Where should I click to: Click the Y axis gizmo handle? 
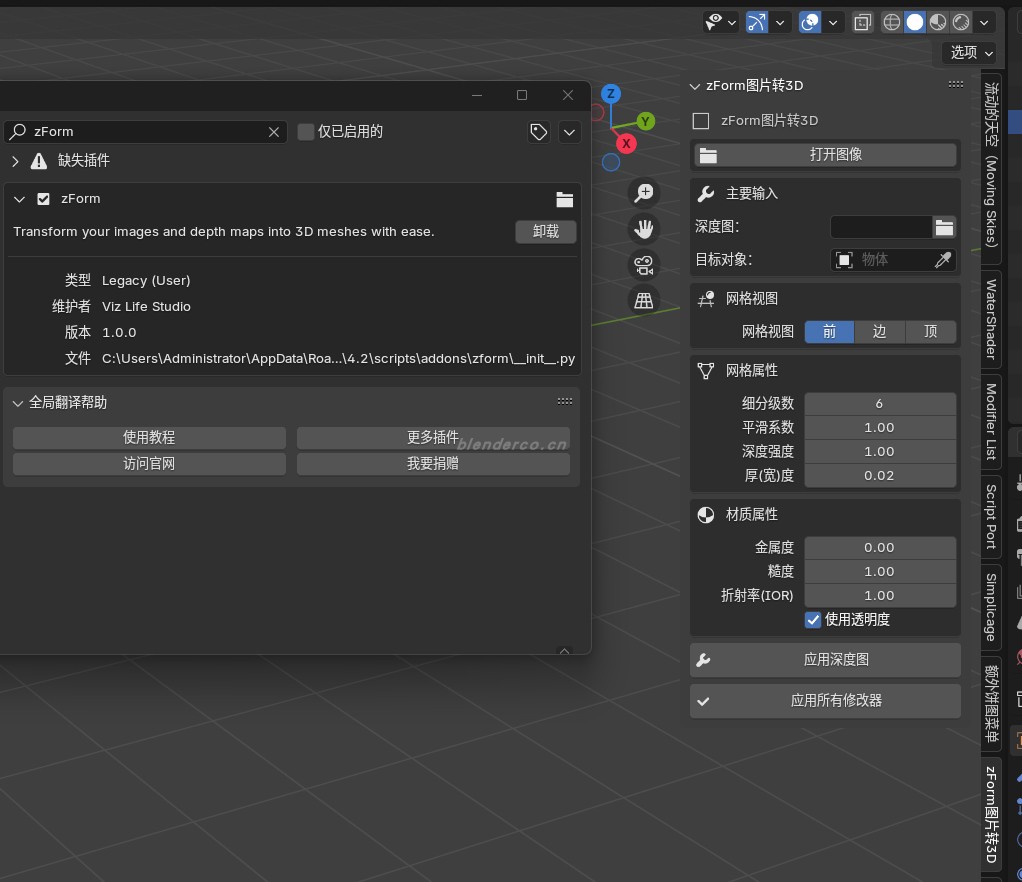click(645, 121)
